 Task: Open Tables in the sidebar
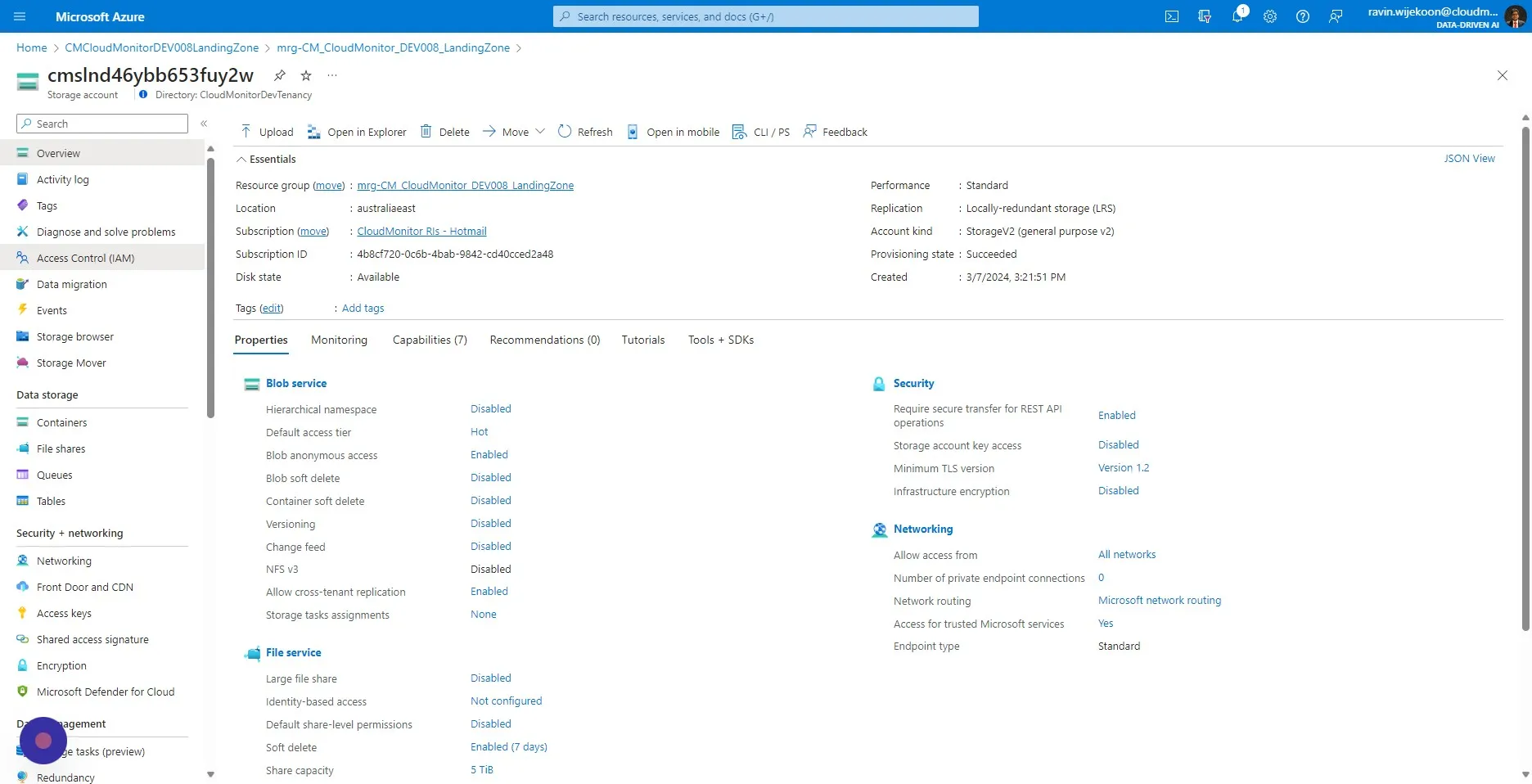tap(102, 501)
